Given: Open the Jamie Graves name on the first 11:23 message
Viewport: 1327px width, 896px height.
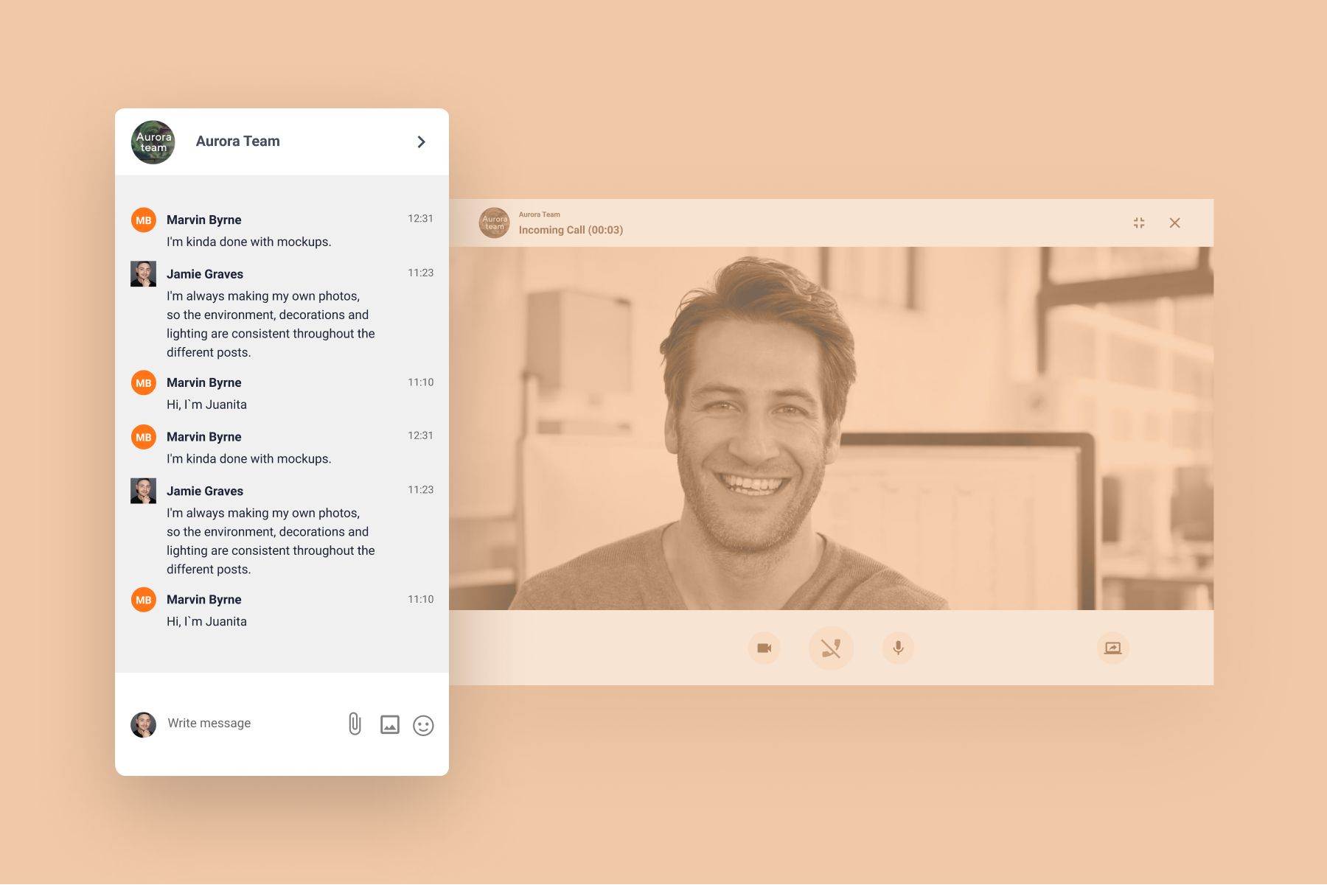Looking at the screenshot, I should pyautogui.click(x=205, y=274).
